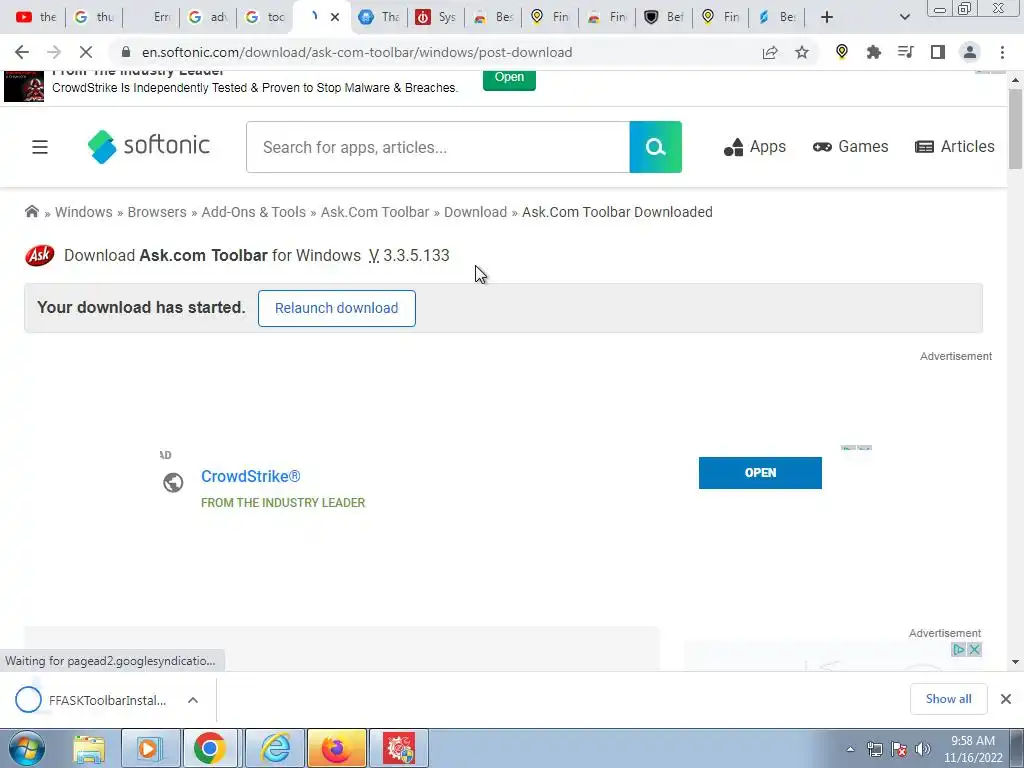The height and width of the screenshot is (768, 1024).
Task: Expand the download item options chevron
Action: click(193, 700)
